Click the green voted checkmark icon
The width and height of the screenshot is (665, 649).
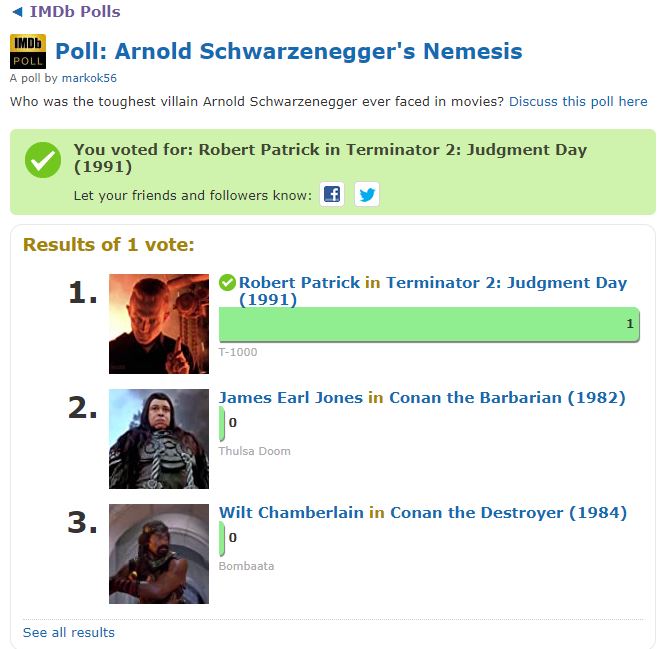43,160
